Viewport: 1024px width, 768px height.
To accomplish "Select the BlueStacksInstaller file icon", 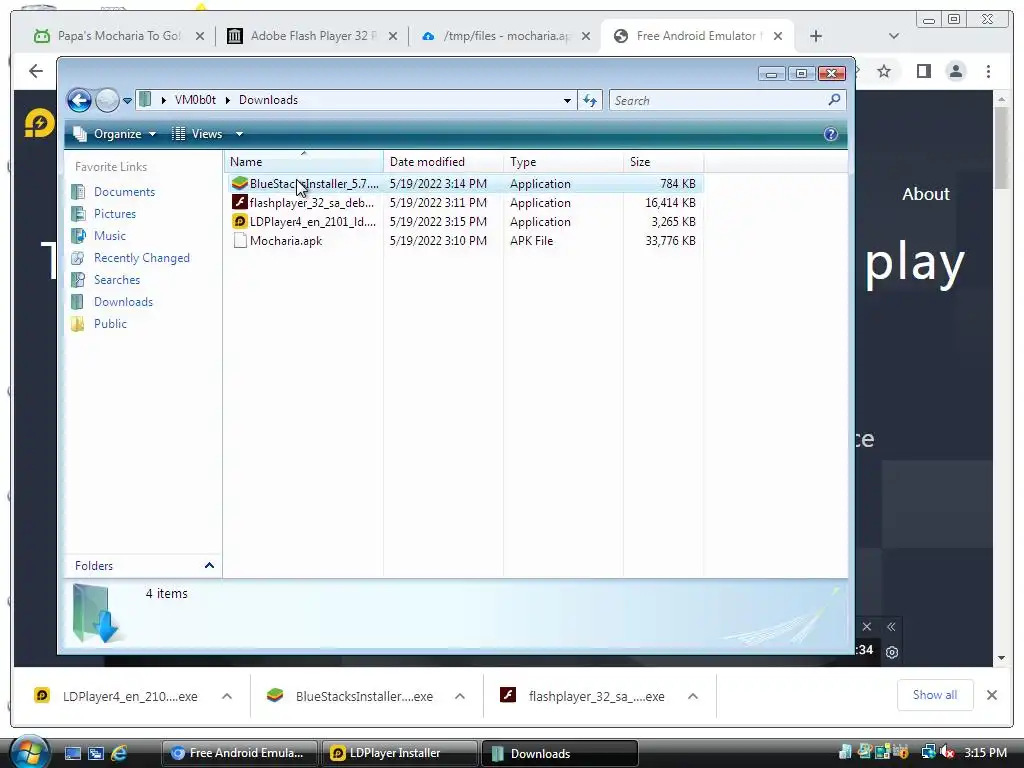I will pyautogui.click(x=240, y=184).
